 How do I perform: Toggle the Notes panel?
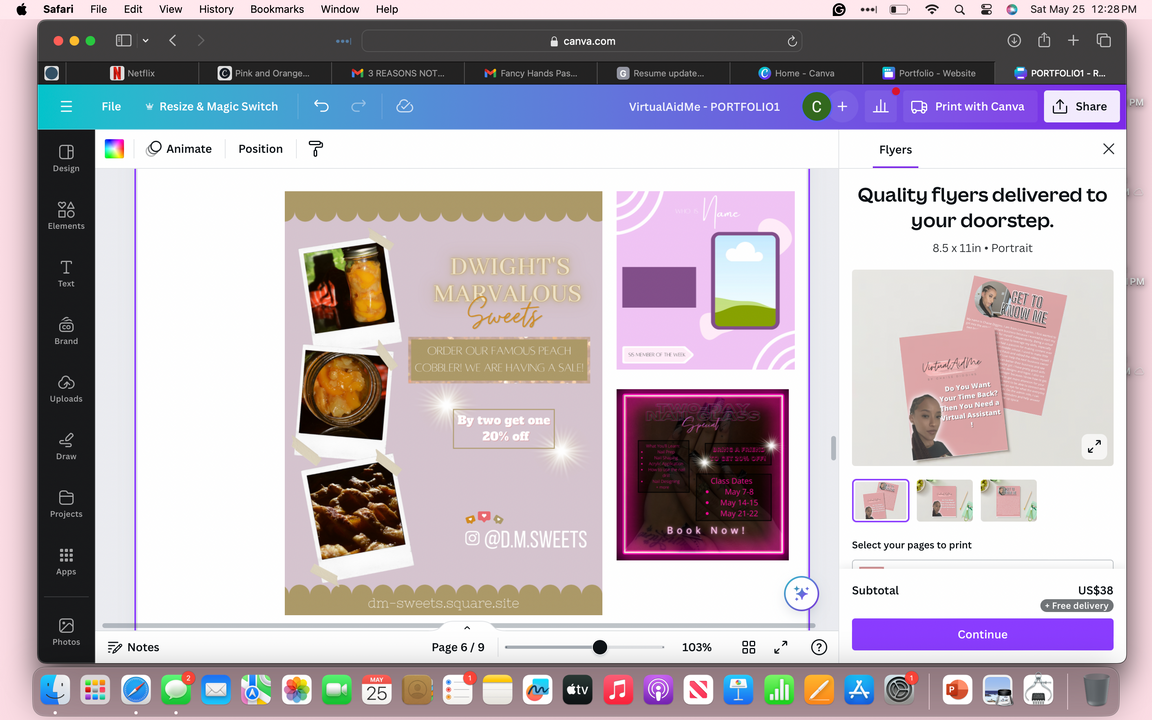pos(133,647)
